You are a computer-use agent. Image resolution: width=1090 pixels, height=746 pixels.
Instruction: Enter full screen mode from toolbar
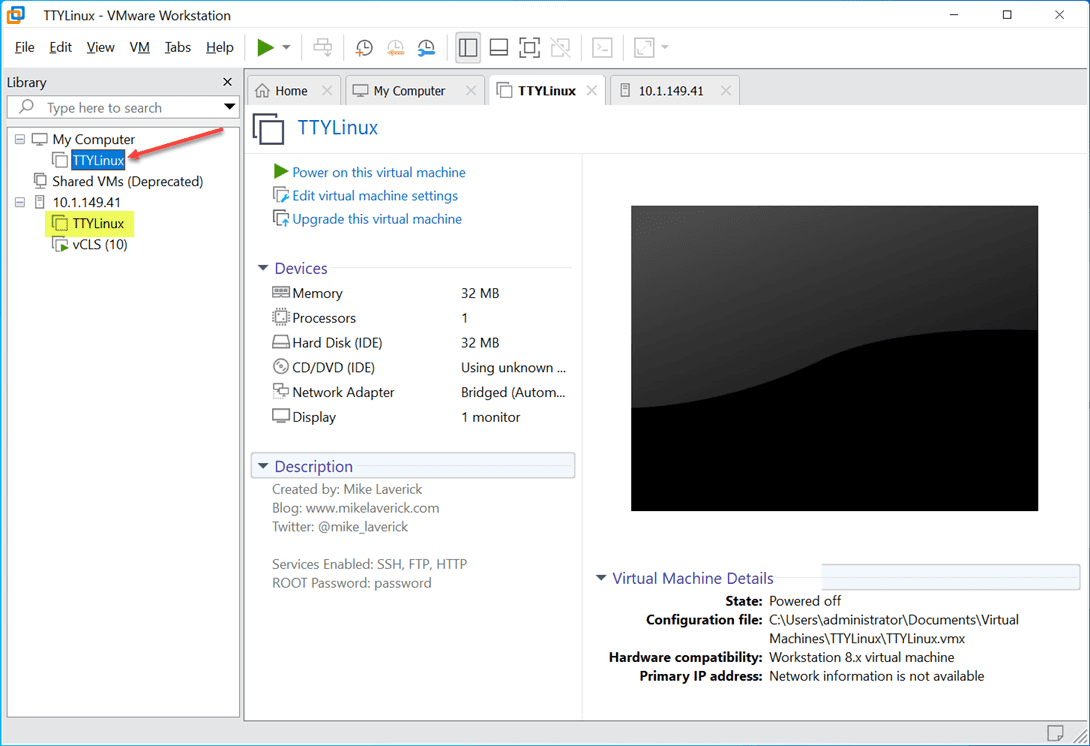530,47
